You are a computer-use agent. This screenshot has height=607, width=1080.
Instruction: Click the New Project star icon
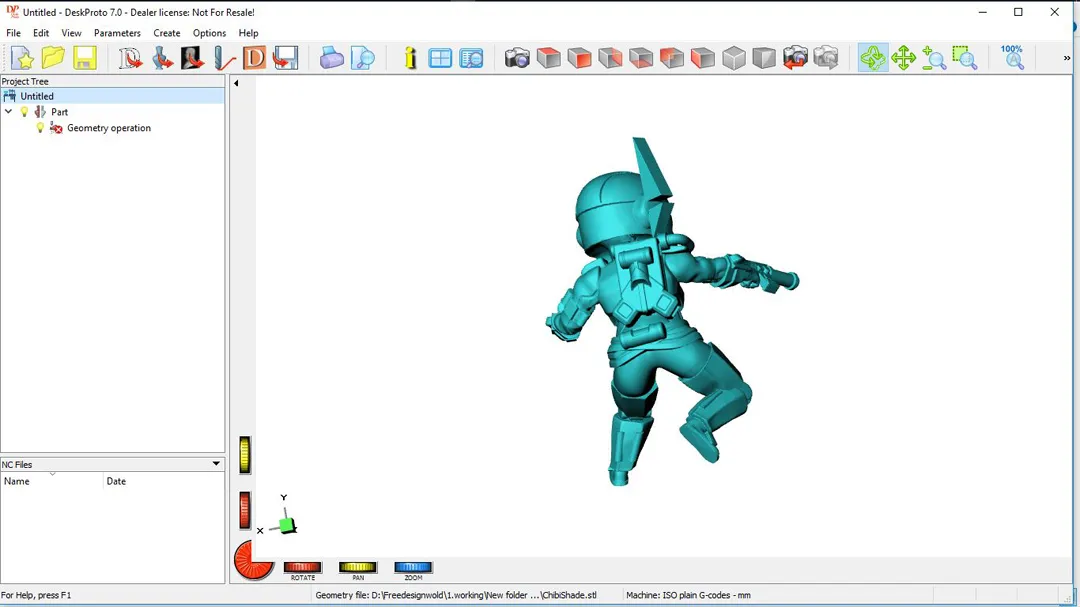click(22, 58)
